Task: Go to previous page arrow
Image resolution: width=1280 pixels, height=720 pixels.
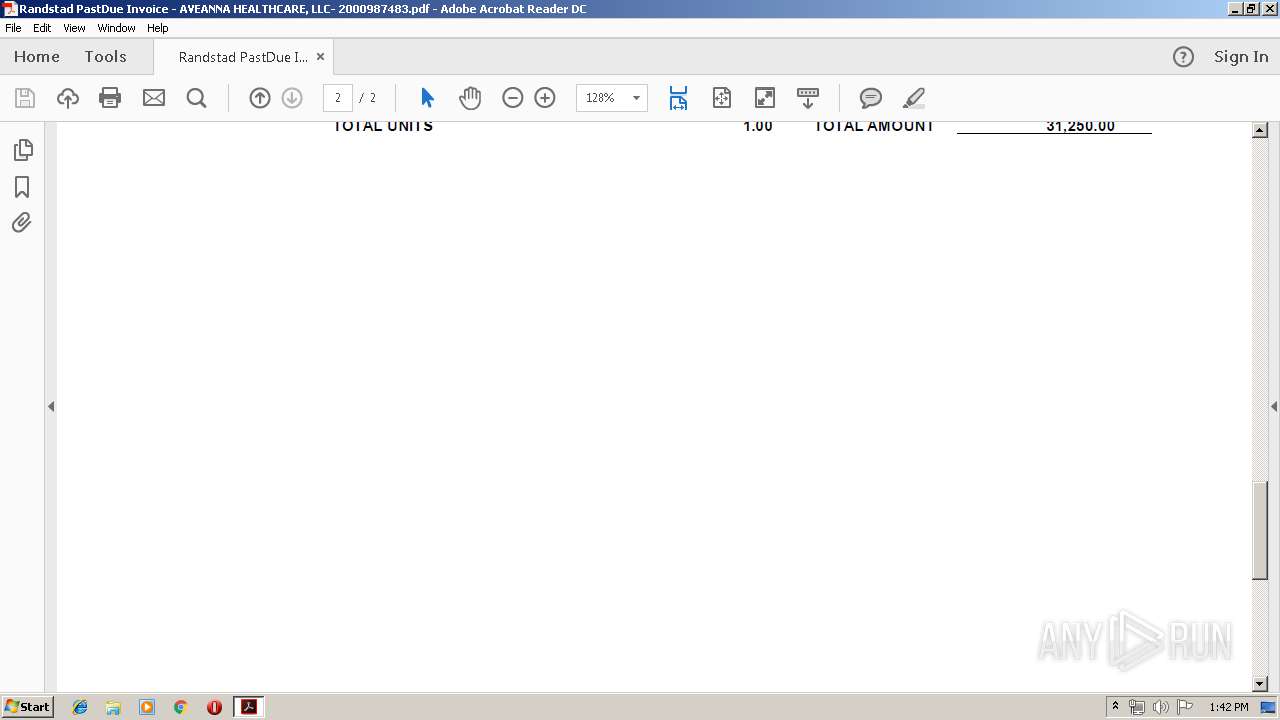Action: point(260,98)
